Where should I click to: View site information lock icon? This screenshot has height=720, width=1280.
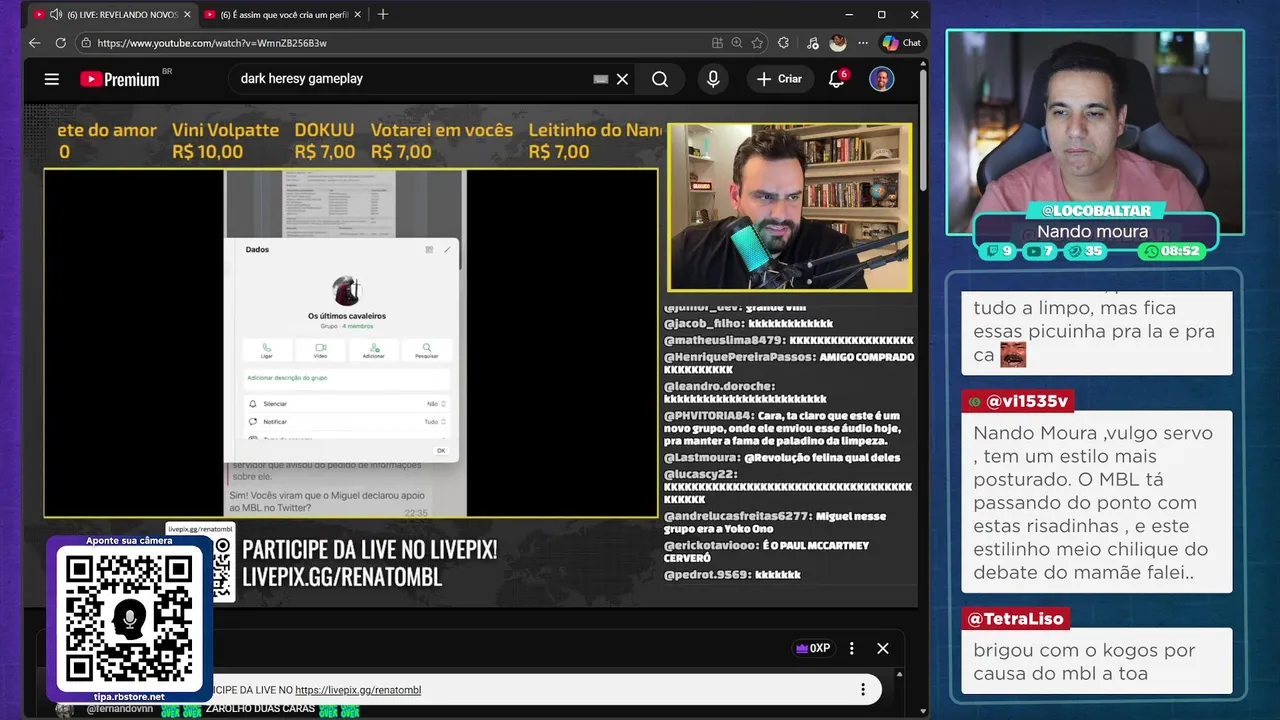pyautogui.click(x=86, y=43)
